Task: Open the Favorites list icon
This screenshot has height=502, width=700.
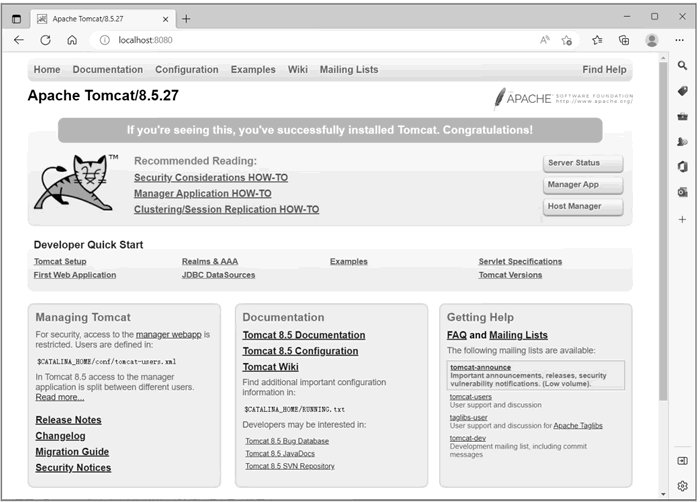Action: tap(597, 40)
